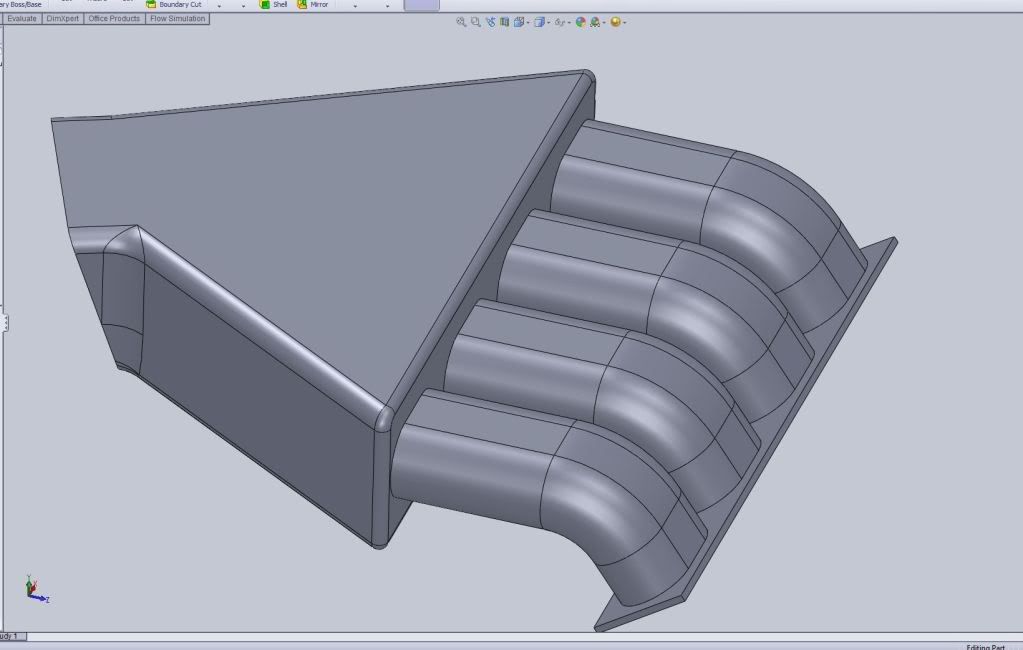Click the Shell feature button
The image size is (1023, 650).
click(x=273, y=4)
